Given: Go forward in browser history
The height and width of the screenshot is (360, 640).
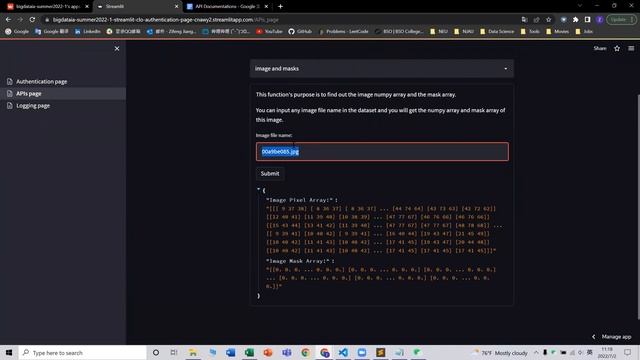Looking at the screenshot, I should click(20, 20).
